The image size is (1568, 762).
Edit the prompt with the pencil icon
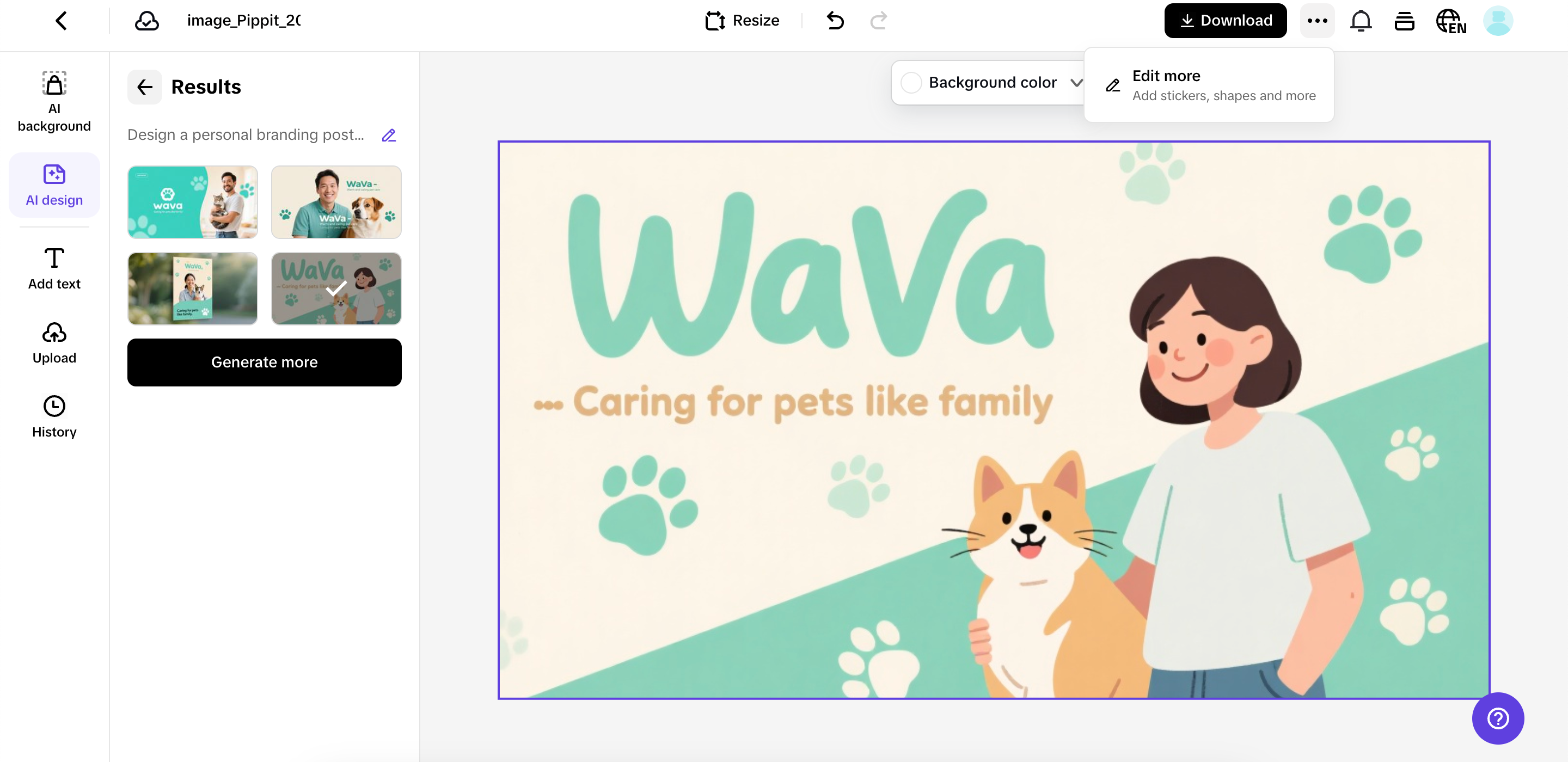(x=389, y=135)
